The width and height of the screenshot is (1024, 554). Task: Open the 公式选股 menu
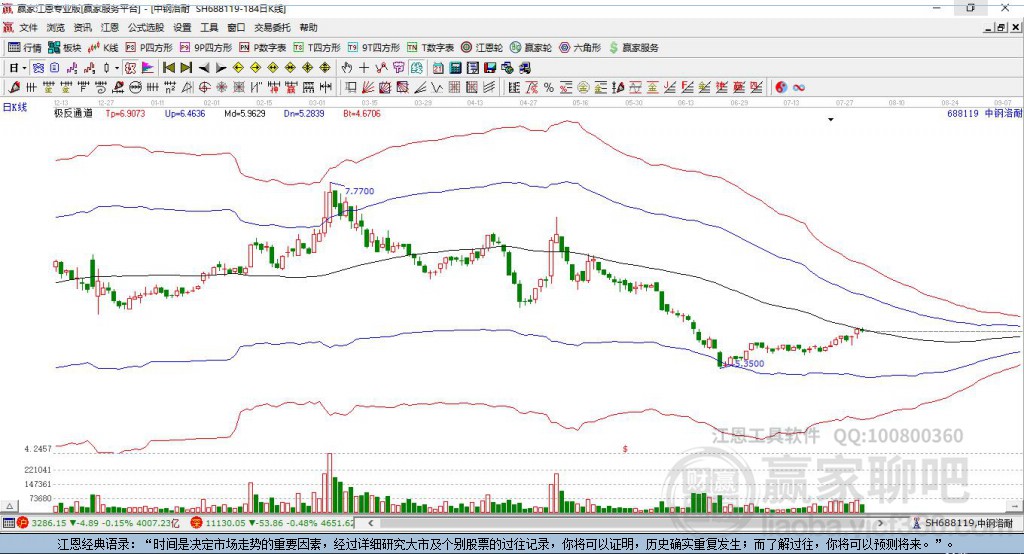146,27
